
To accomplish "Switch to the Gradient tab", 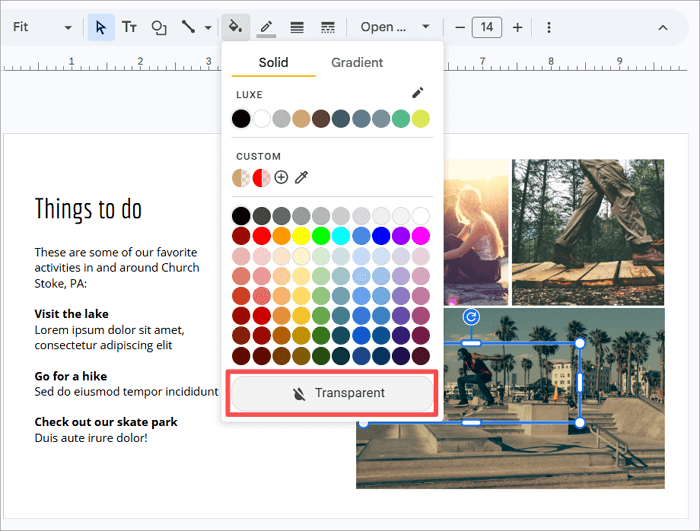I will coord(357,62).
